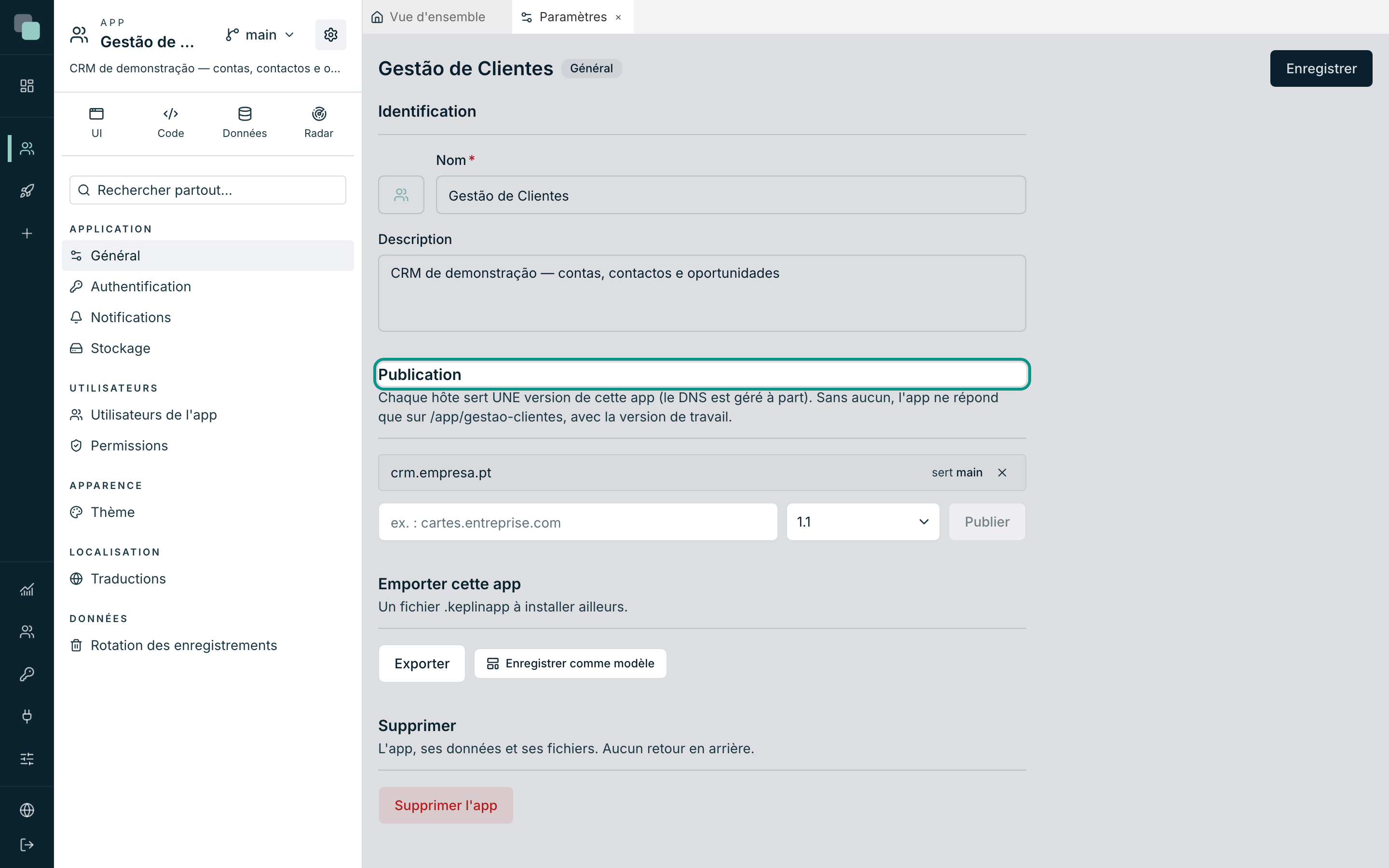Open Authentification settings
Screen dimensions: 1389x868
coord(208,286)
